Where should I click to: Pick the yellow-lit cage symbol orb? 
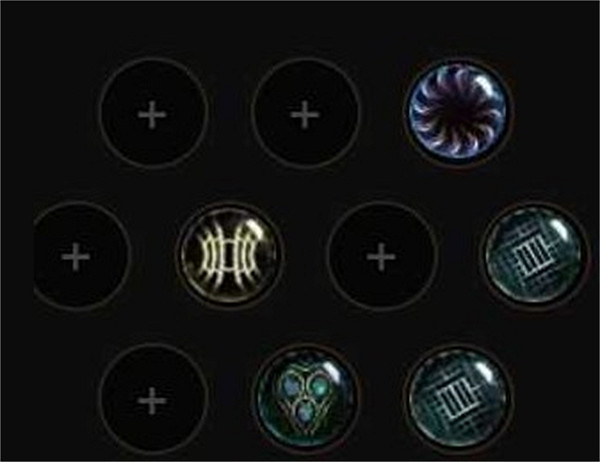[x=229, y=256]
